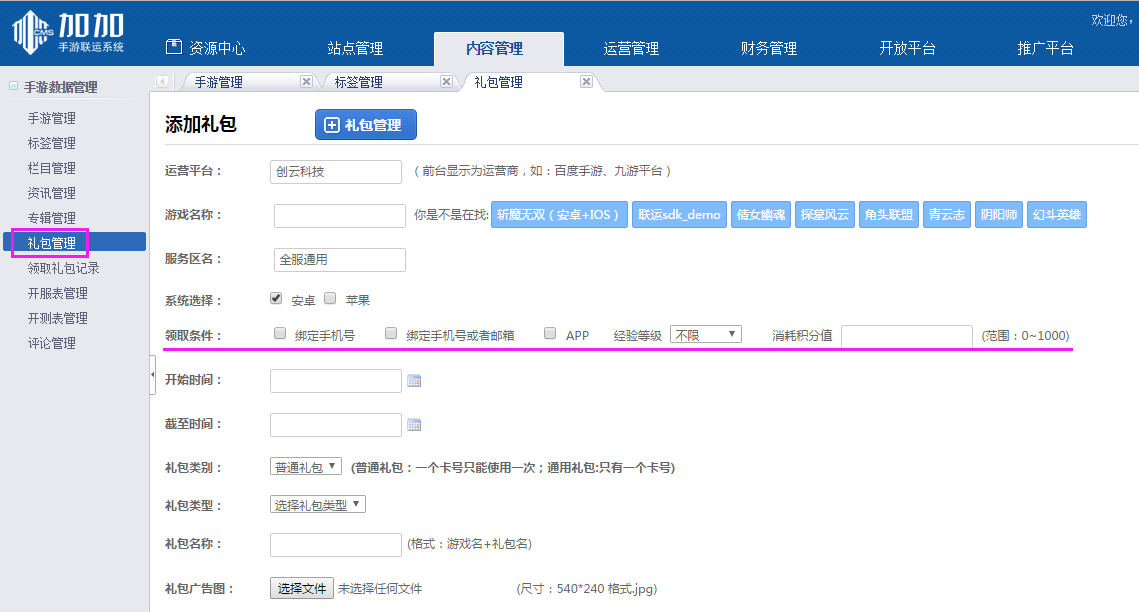Click the left scroll arrow on the tab bar
Image resolution: width=1139 pixels, height=612 pixels.
162,82
